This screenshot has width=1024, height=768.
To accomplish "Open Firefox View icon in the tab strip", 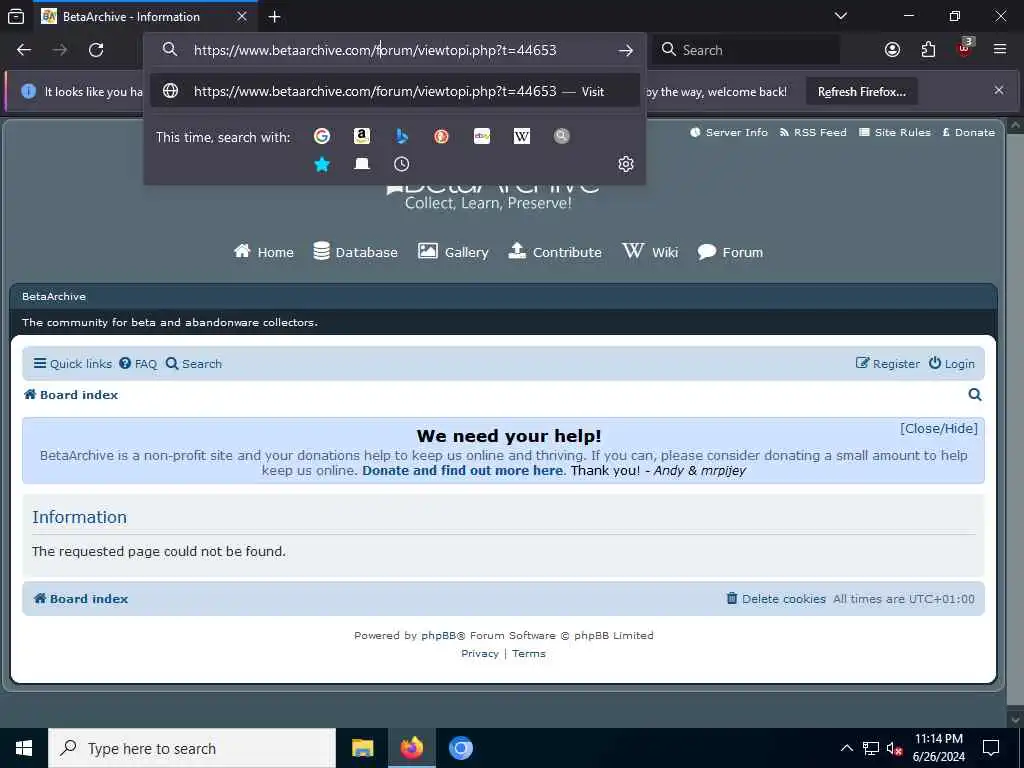I will 16,16.
